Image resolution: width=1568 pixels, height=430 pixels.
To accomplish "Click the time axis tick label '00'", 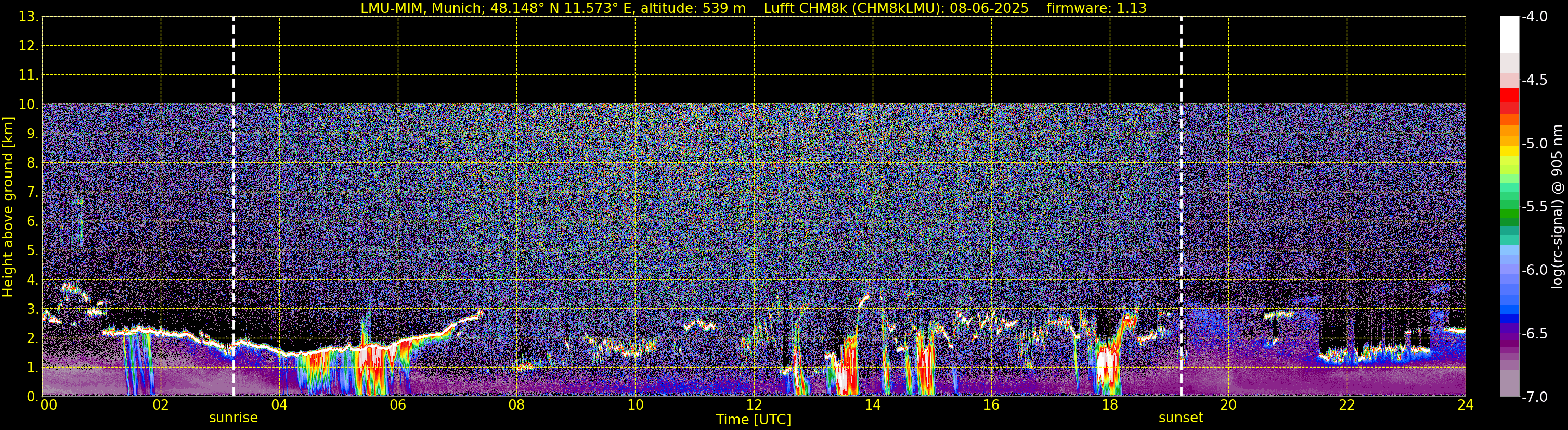I will pos(49,405).
